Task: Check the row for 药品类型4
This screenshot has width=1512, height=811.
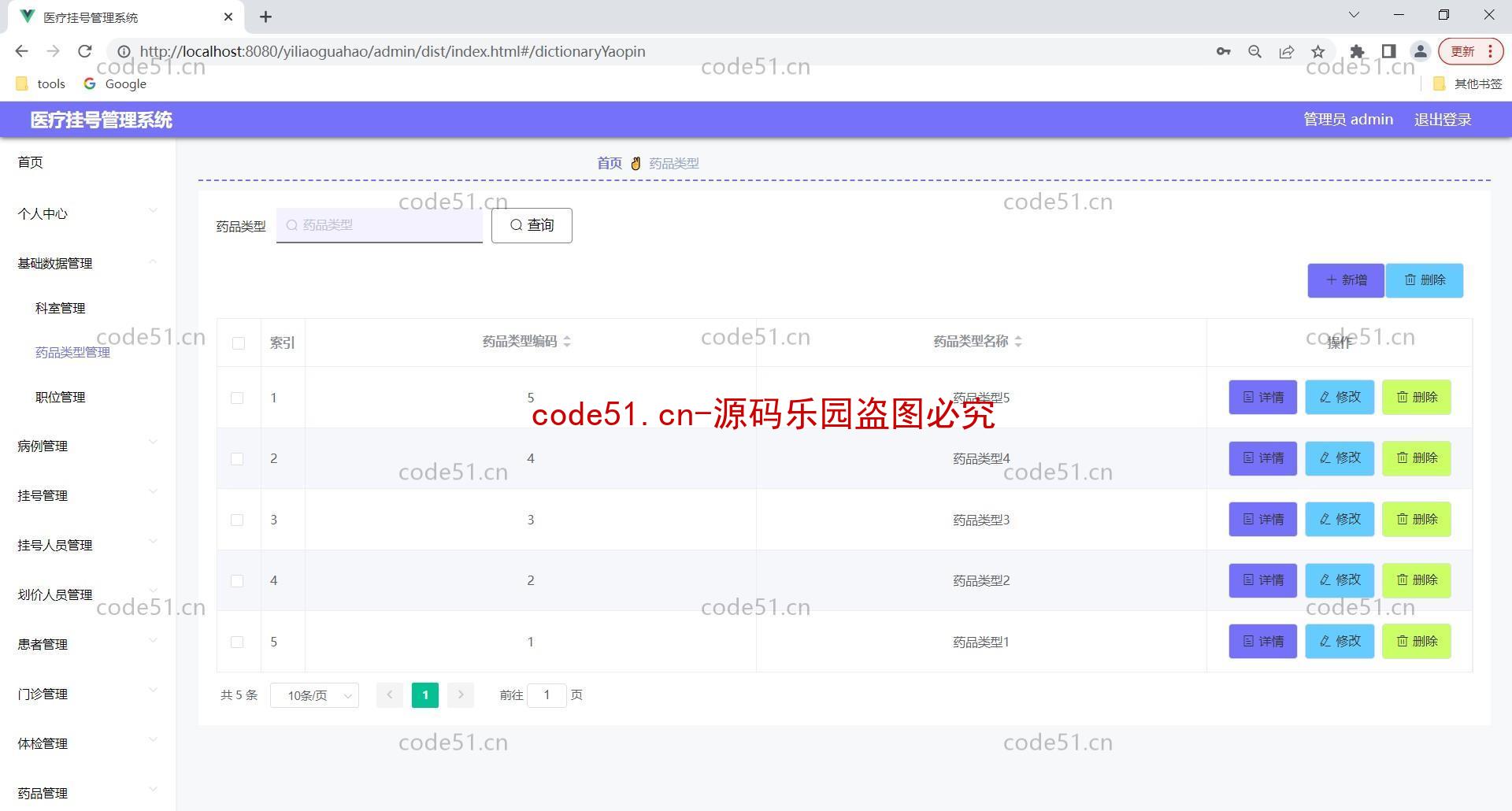Action: (237, 458)
